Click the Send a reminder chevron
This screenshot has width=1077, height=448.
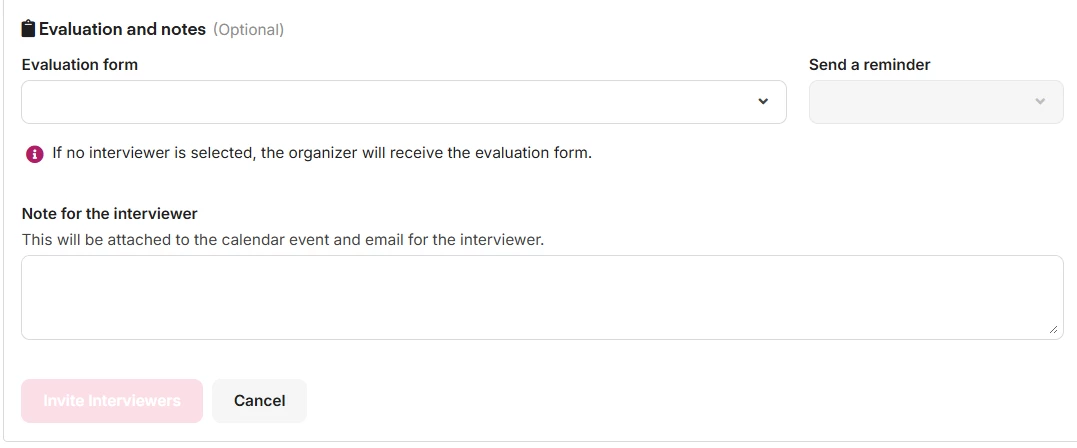click(1040, 102)
